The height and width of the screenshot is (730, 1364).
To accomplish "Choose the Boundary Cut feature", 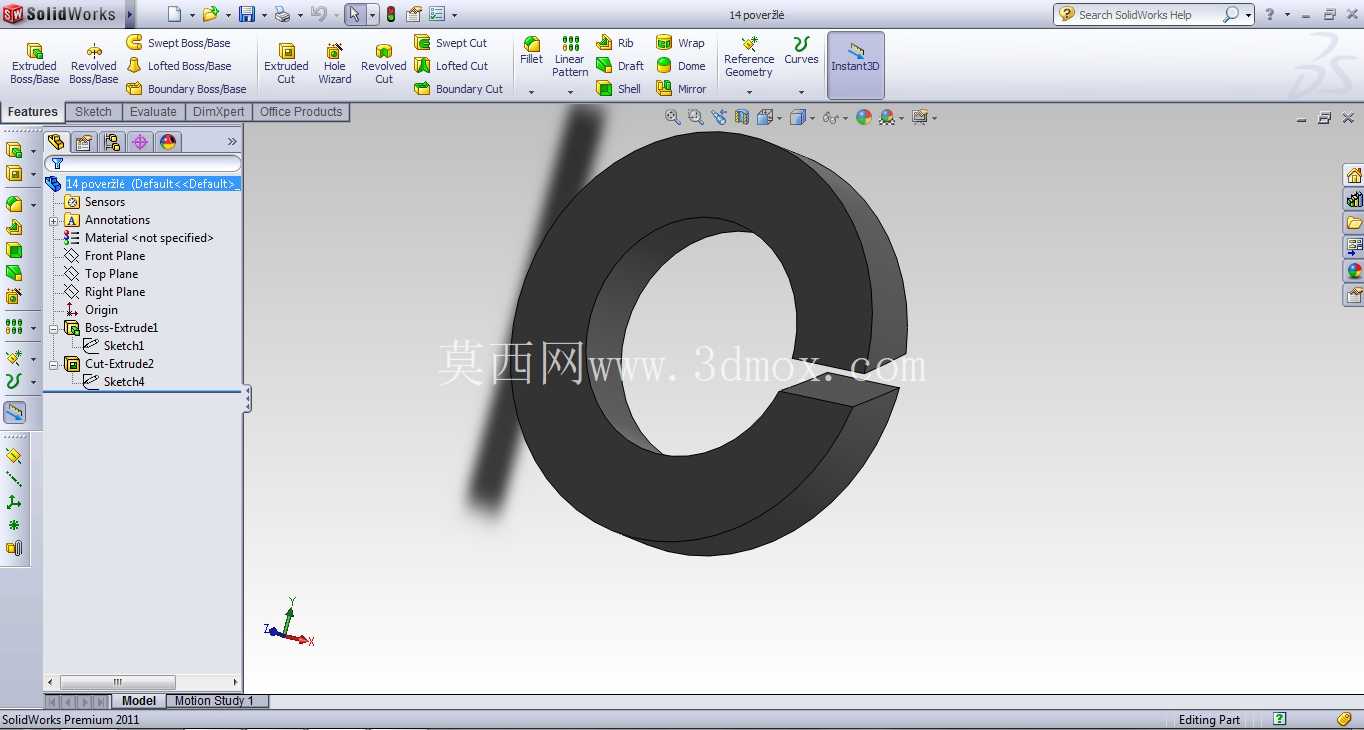I will [459, 89].
